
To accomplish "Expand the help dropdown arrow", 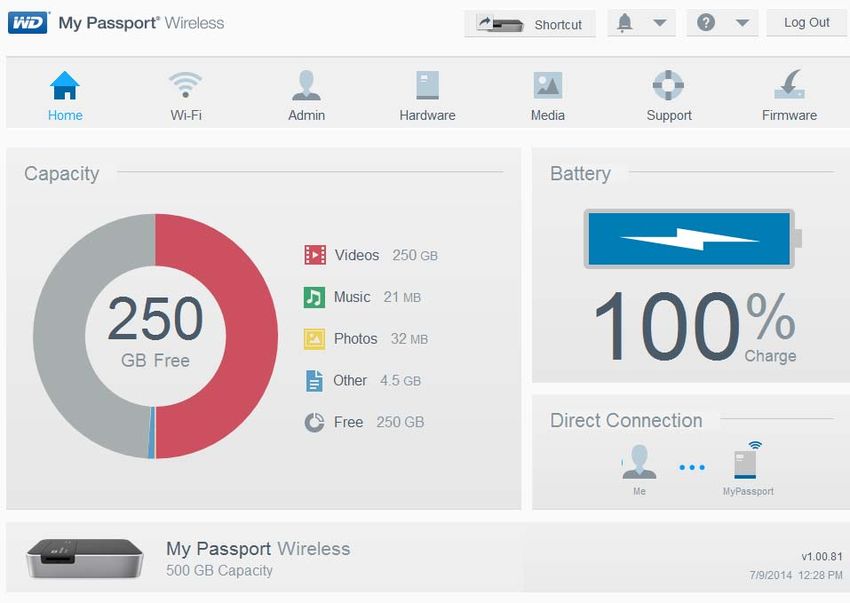I will coord(742,23).
